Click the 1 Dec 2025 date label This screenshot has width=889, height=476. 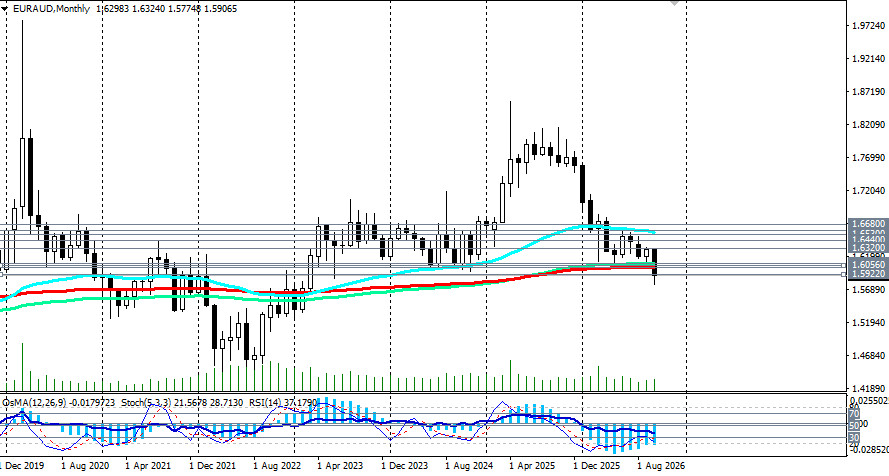tap(597, 466)
